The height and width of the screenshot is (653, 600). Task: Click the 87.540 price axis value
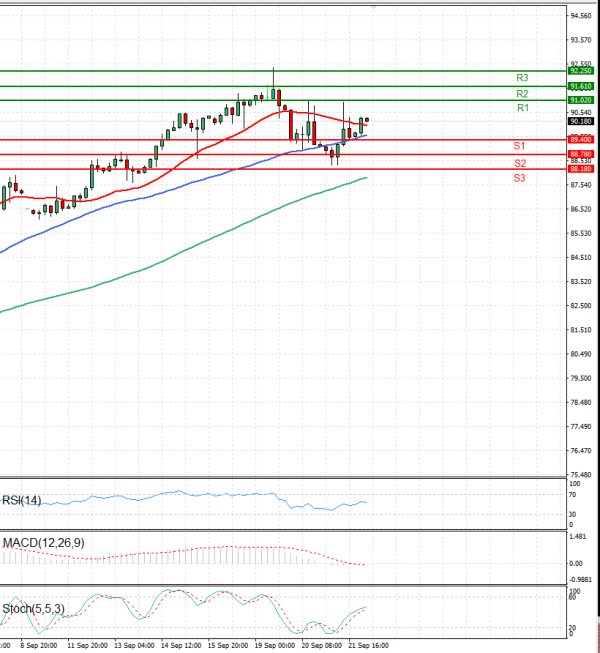pos(581,185)
